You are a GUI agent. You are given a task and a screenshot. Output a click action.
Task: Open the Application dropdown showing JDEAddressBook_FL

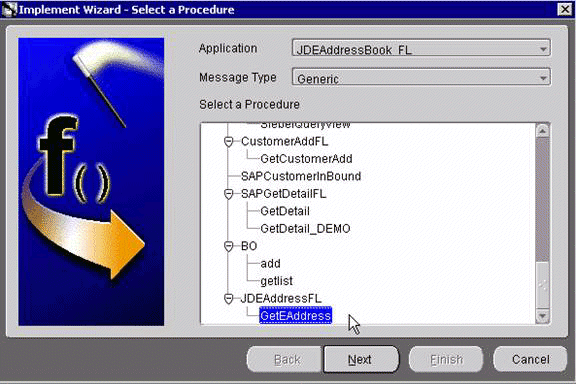(x=421, y=48)
